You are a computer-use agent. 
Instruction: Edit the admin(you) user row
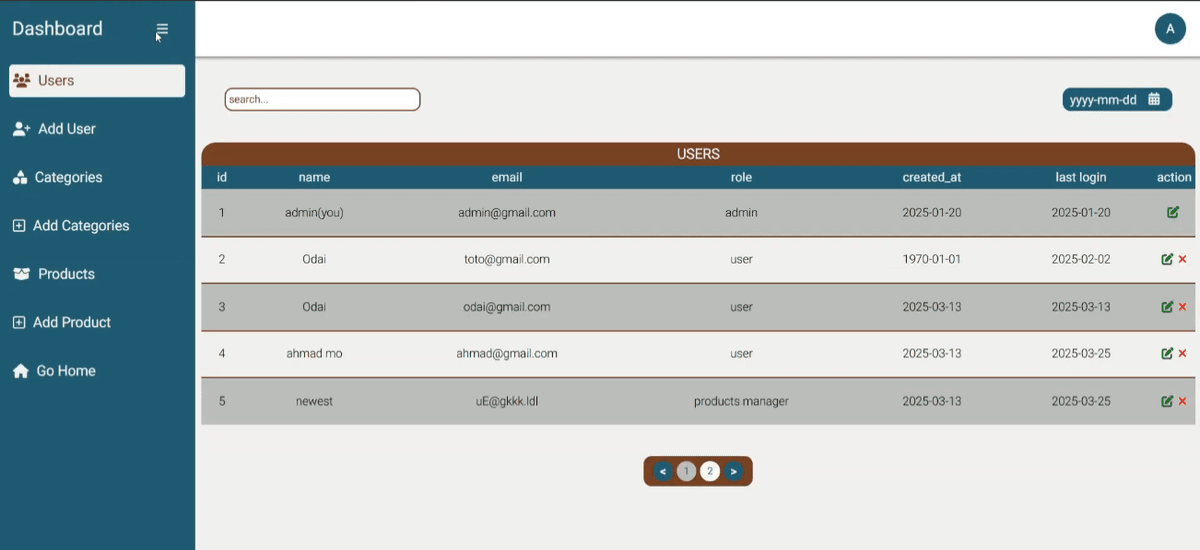(1173, 212)
